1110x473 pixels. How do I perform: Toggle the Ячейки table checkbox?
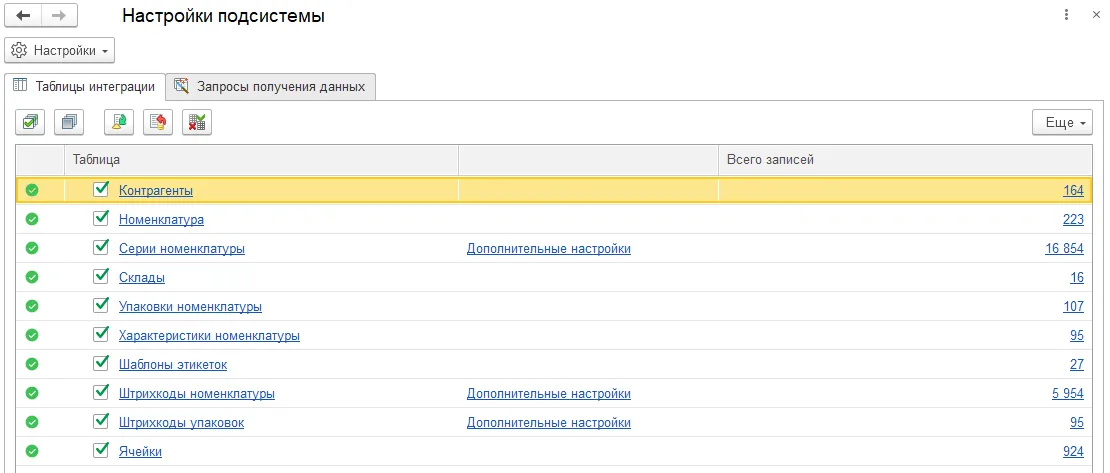(x=100, y=451)
